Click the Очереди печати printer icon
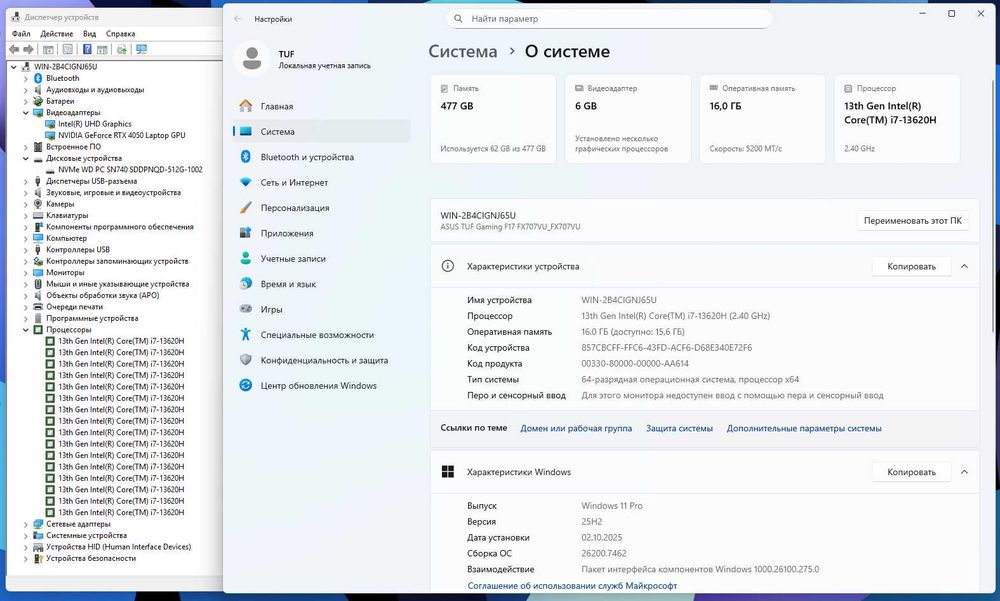 pos(38,307)
